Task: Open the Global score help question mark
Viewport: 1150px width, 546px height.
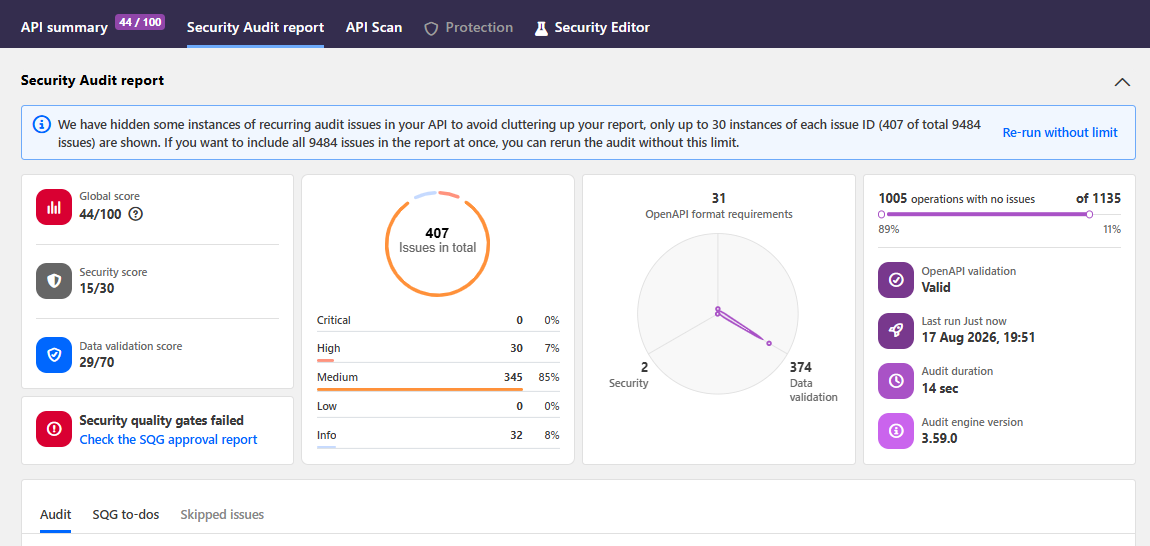Action: [135, 214]
